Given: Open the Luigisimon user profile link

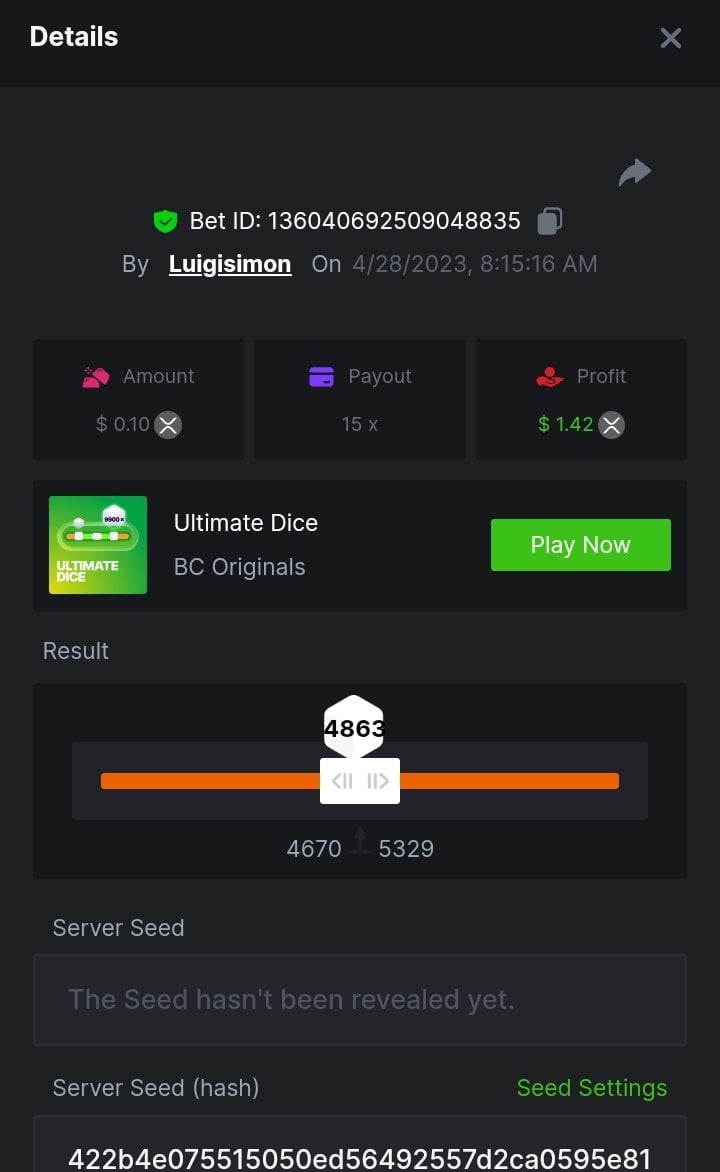Looking at the screenshot, I should [x=230, y=264].
